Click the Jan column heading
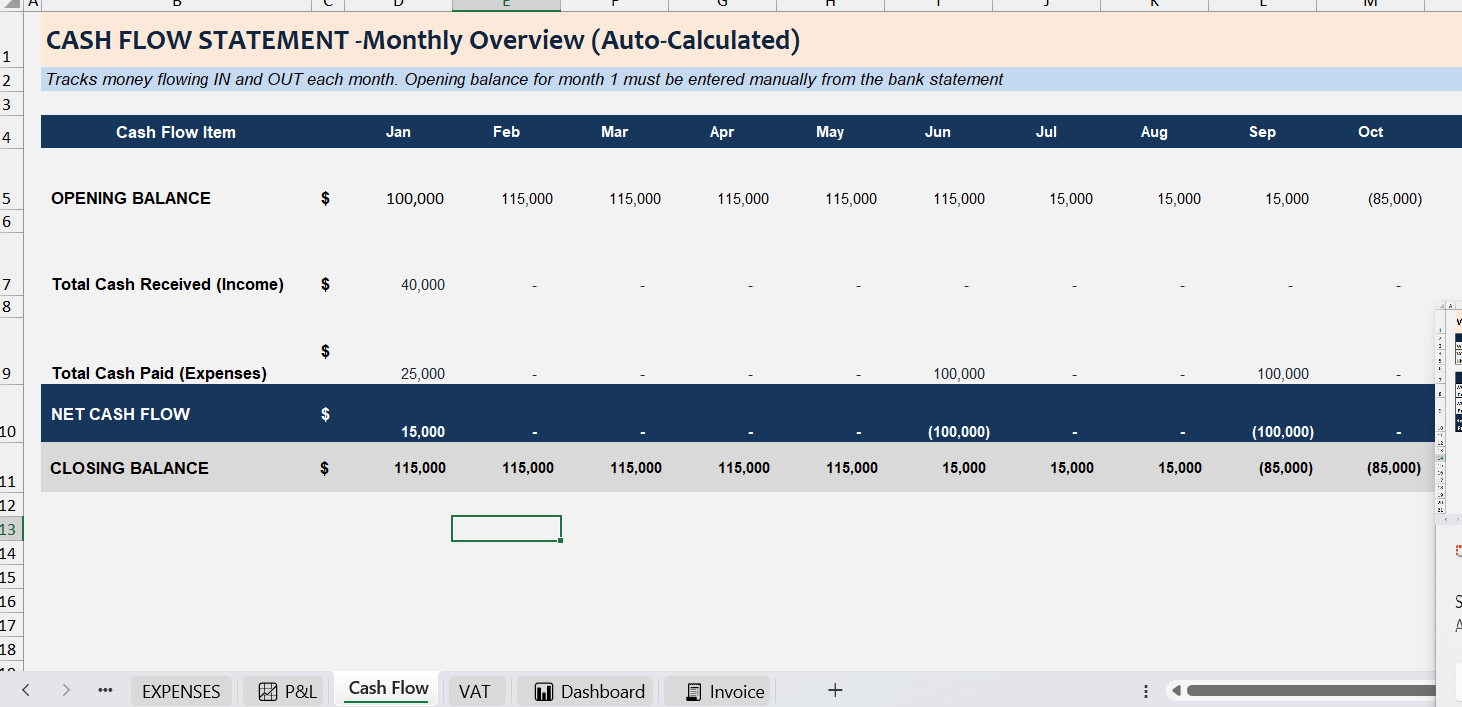The image size is (1462, 707). (x=398, y=132)
